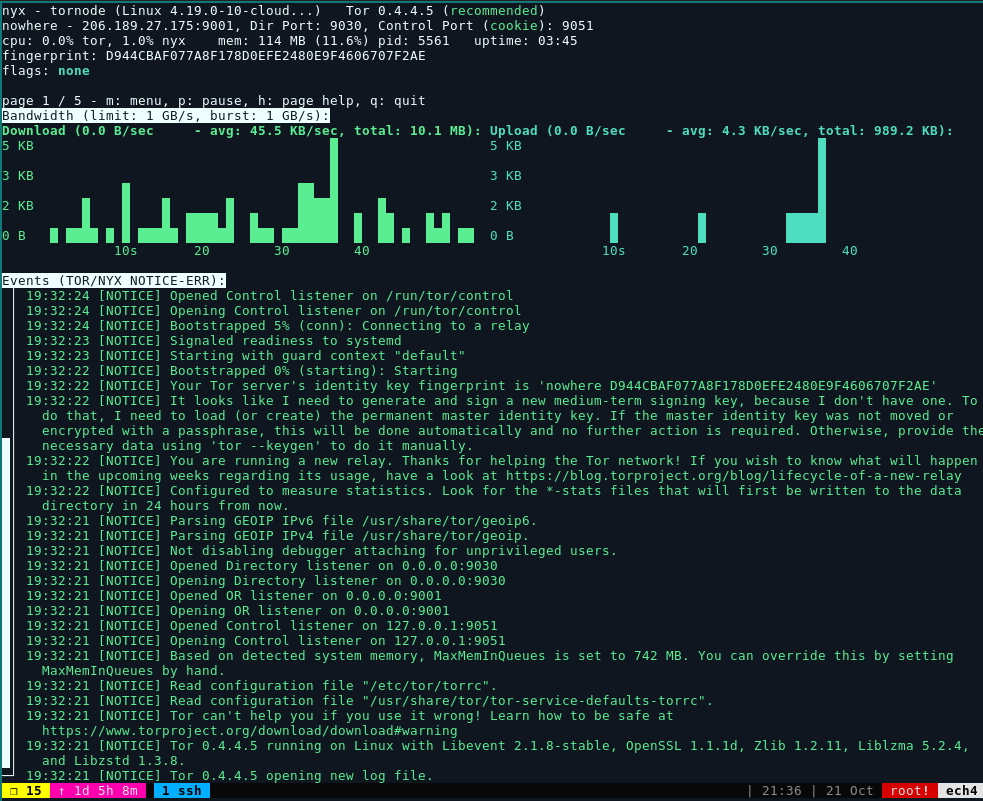The image size is (983, 801).
Task: Click the upload 'total: 989.2 KB' value
Action: tap(881, 131)
